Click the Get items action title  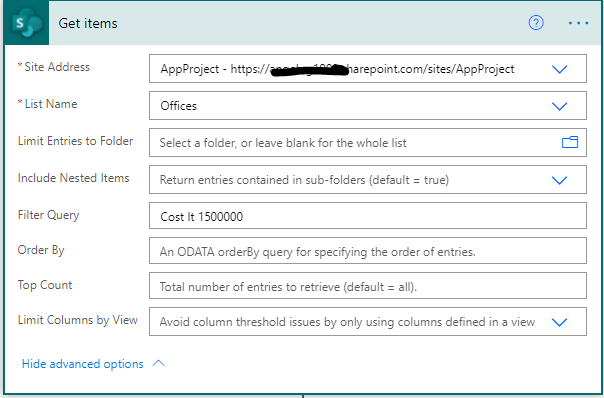click(x=88, y=23)
